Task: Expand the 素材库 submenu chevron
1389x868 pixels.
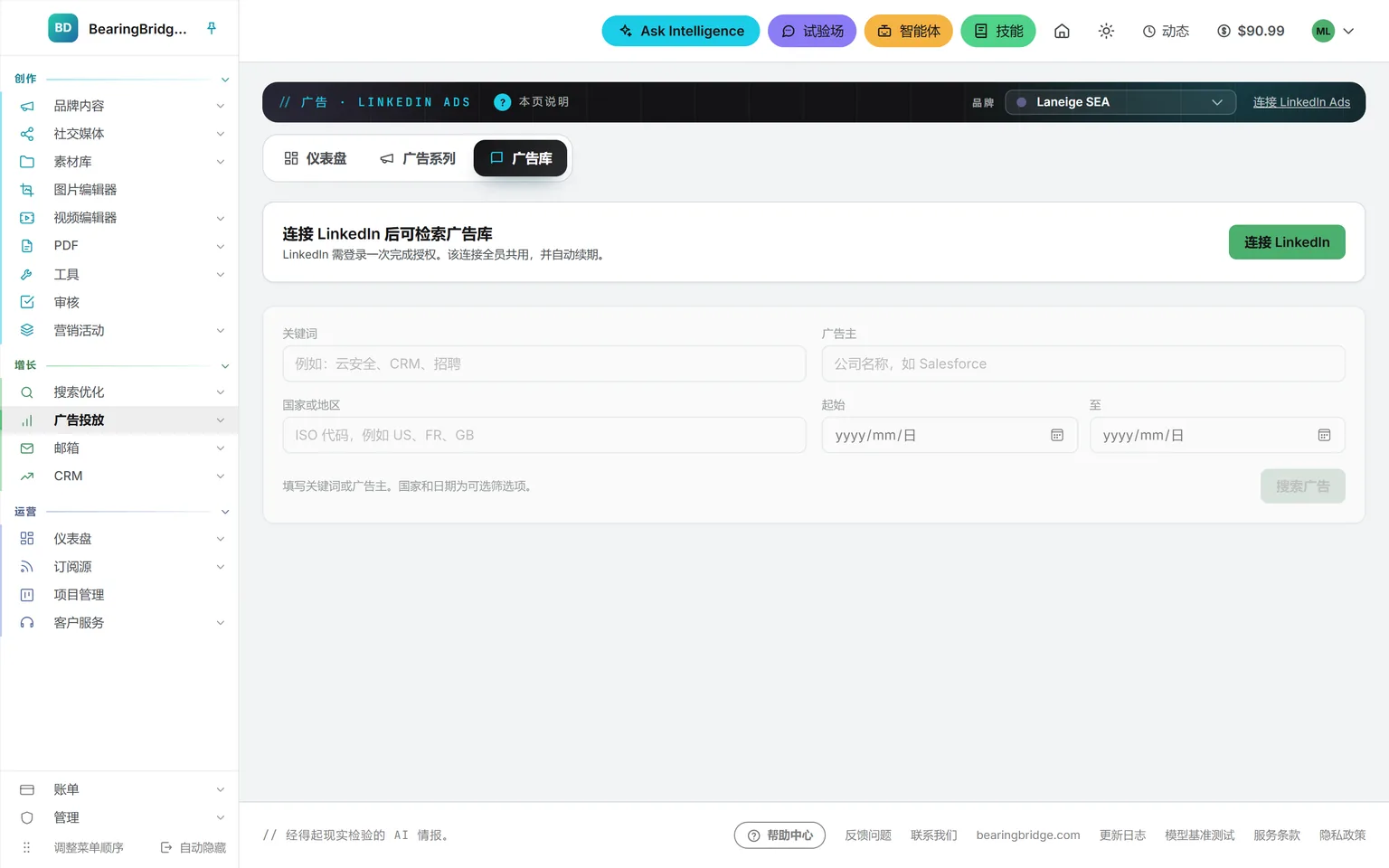Action: [x=221, y=162]
